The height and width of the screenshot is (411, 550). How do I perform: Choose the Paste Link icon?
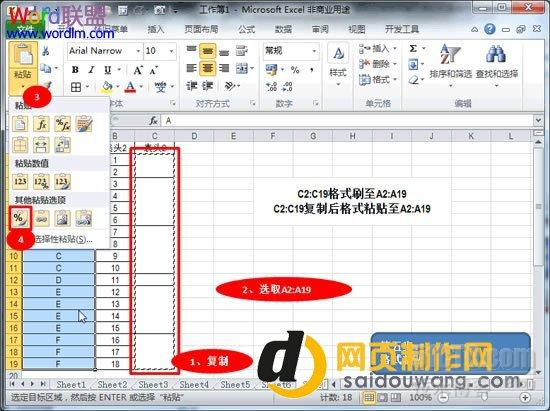click(41, 218)
